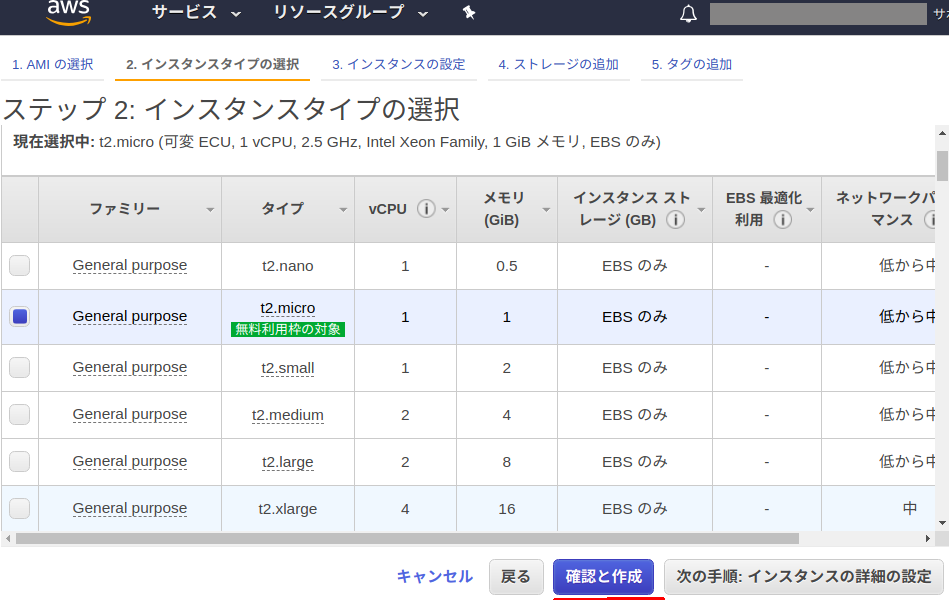The height and width of the screenshot is (600, 949).
Task: Click the AWS logo home icon
Action: pos(68,13)
